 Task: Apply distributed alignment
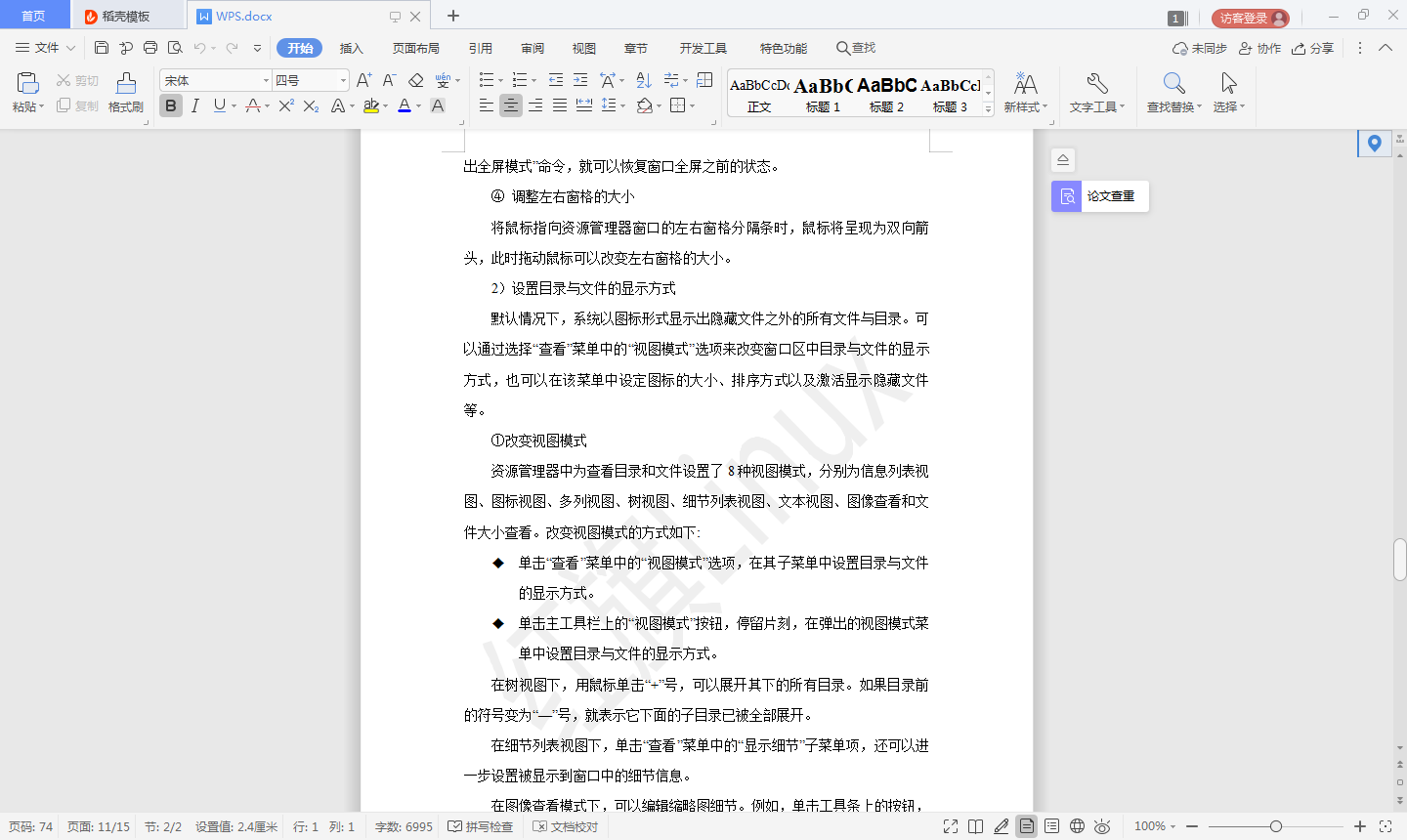[584, 105]
